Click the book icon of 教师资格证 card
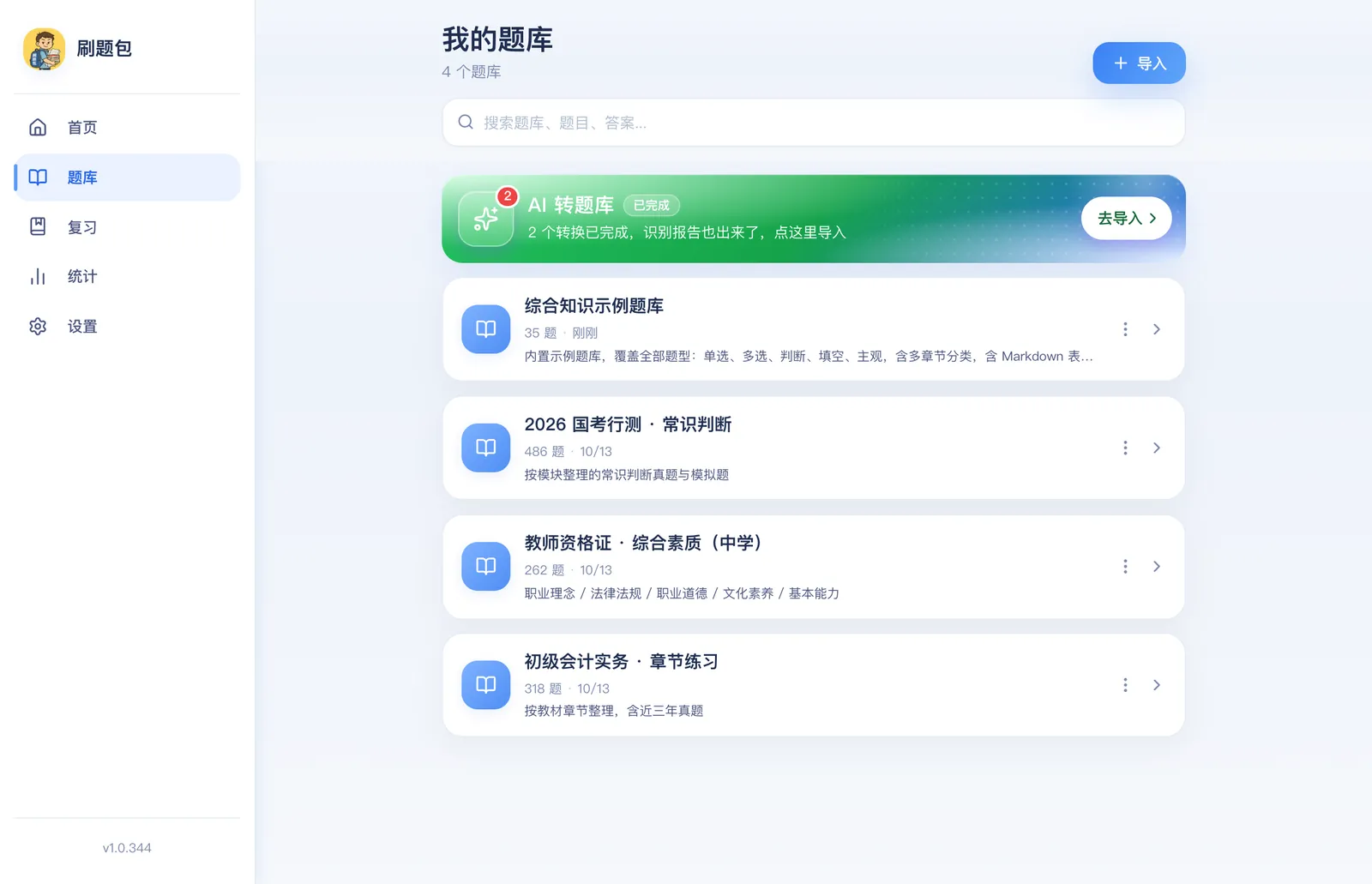This screenshot has height=884, width=1372. (x=486, y=566)
